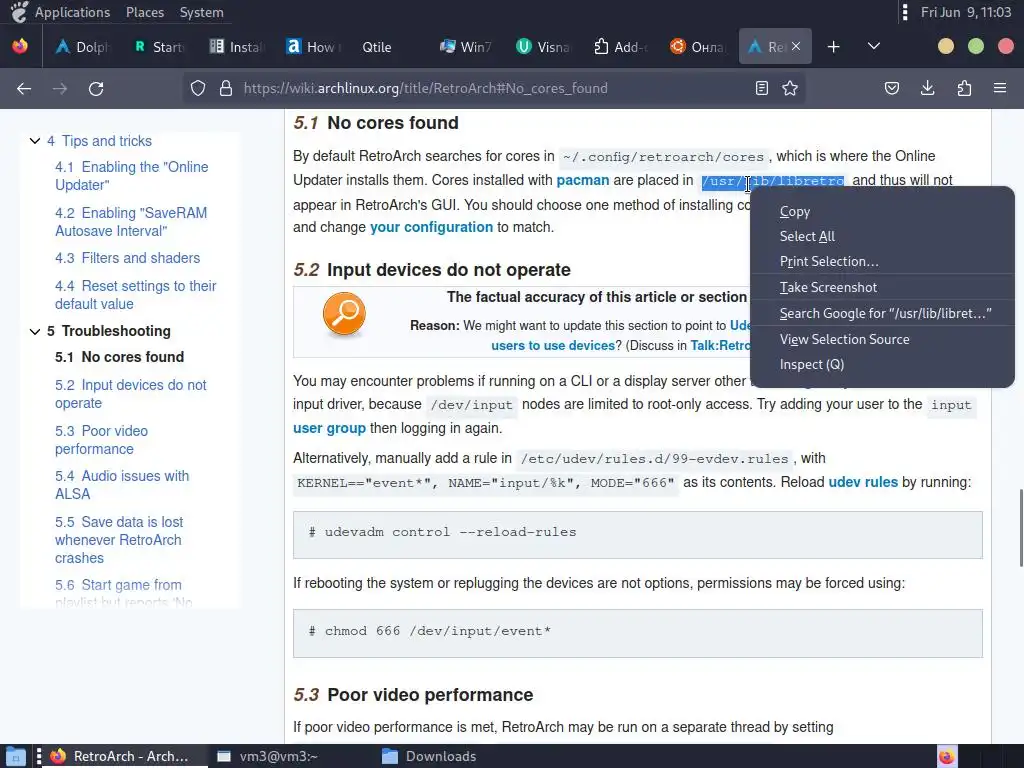
Task: Switch to the 'How' tab
Action: (x=315, y=46)
